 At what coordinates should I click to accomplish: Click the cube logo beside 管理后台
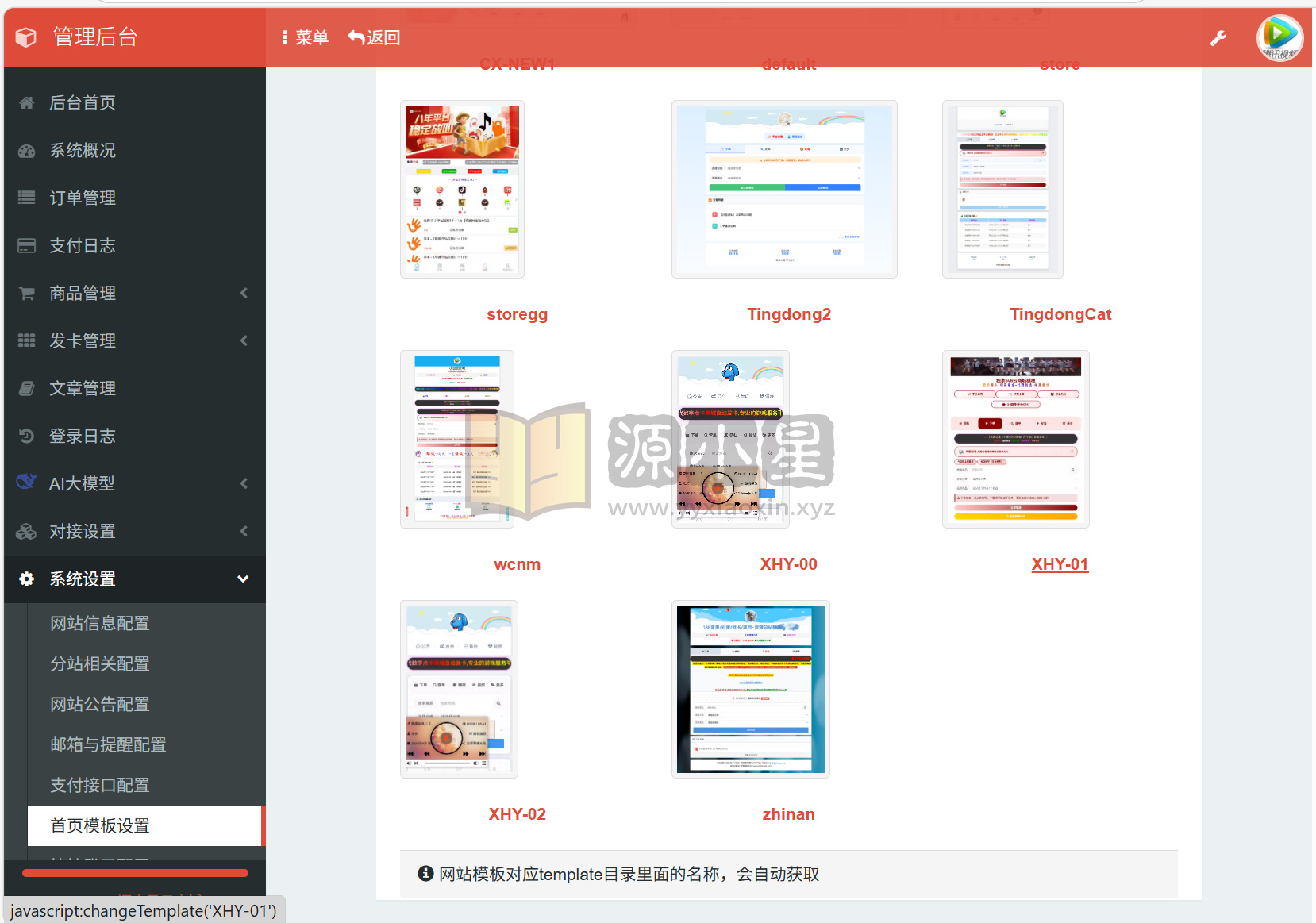(x=26, y=37)
